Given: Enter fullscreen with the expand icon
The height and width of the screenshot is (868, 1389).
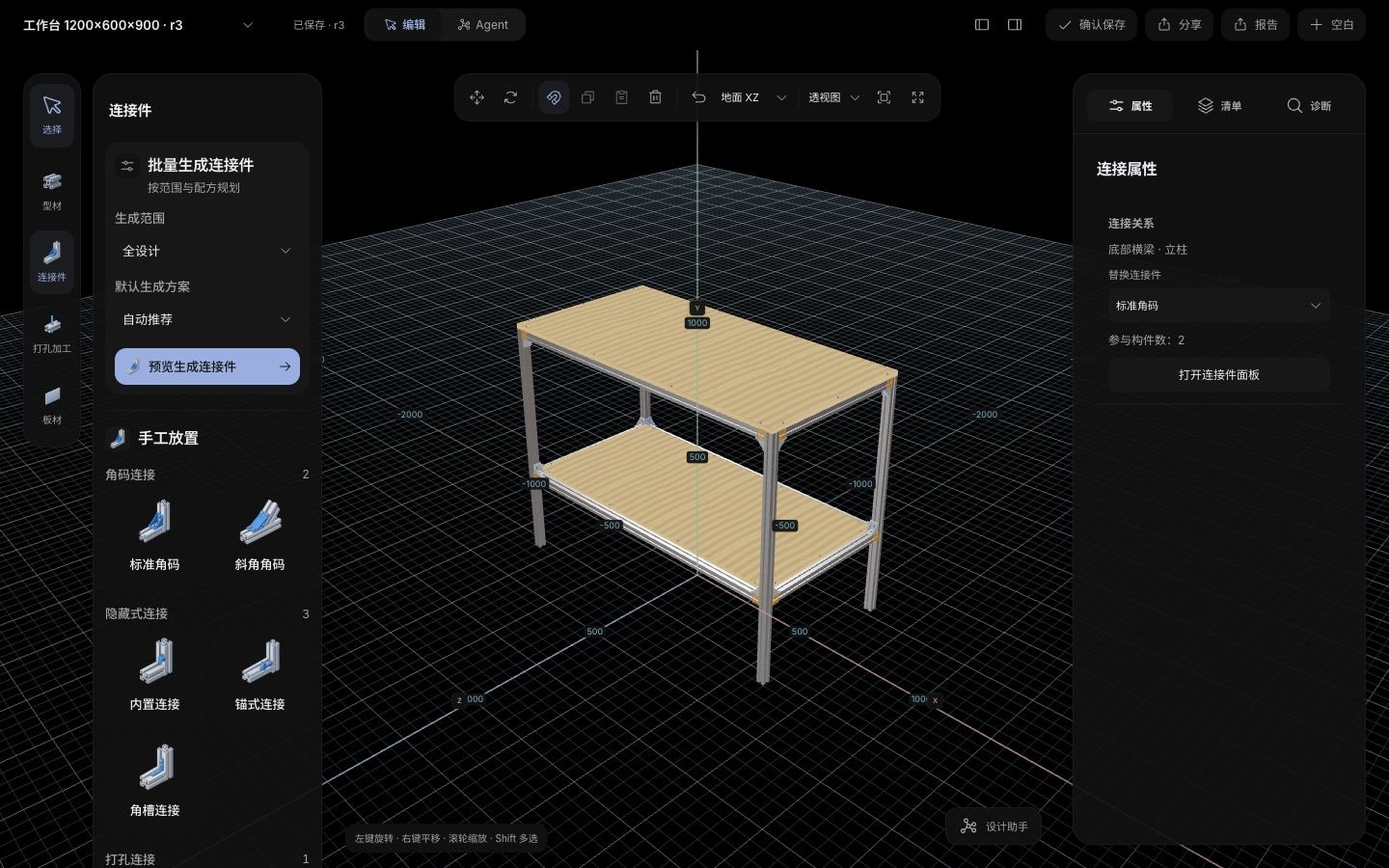Looking at the screenshot, I should (917, 97).
